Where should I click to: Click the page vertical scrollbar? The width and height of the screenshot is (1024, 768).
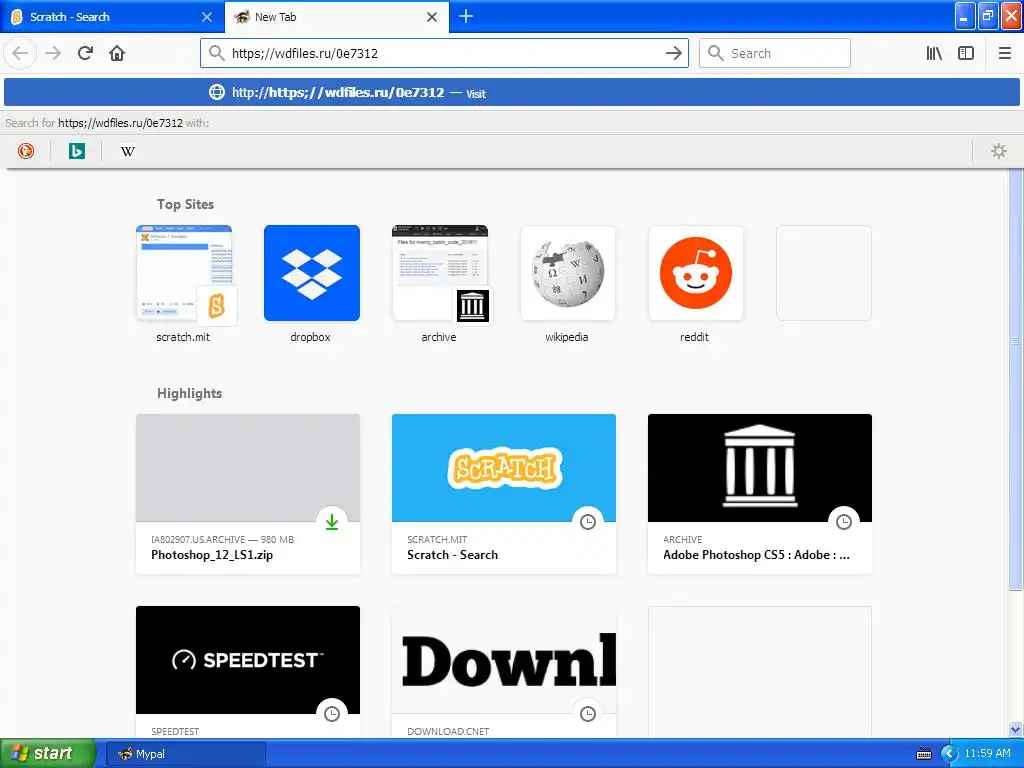[1015, 379]
